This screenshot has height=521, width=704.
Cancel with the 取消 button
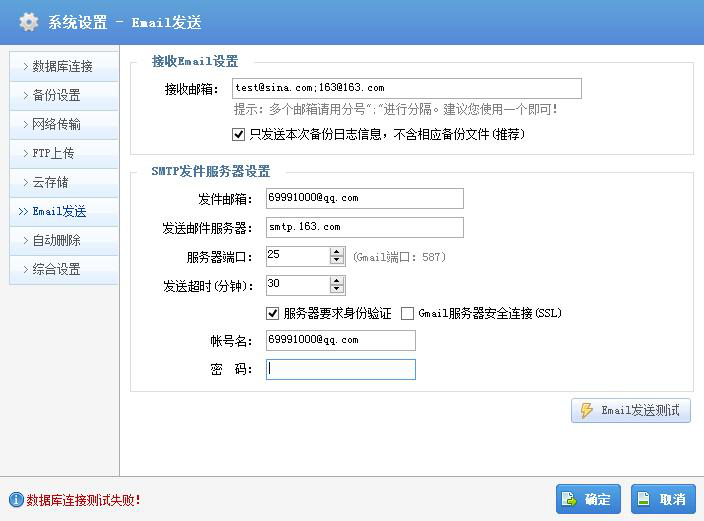click(663, 499)
